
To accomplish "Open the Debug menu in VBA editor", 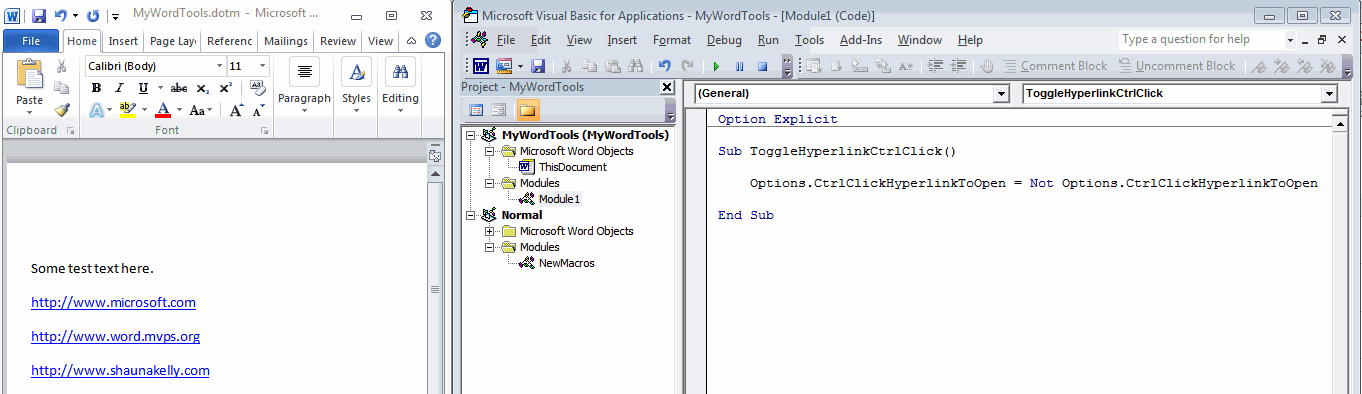I will tap(724, 40).
